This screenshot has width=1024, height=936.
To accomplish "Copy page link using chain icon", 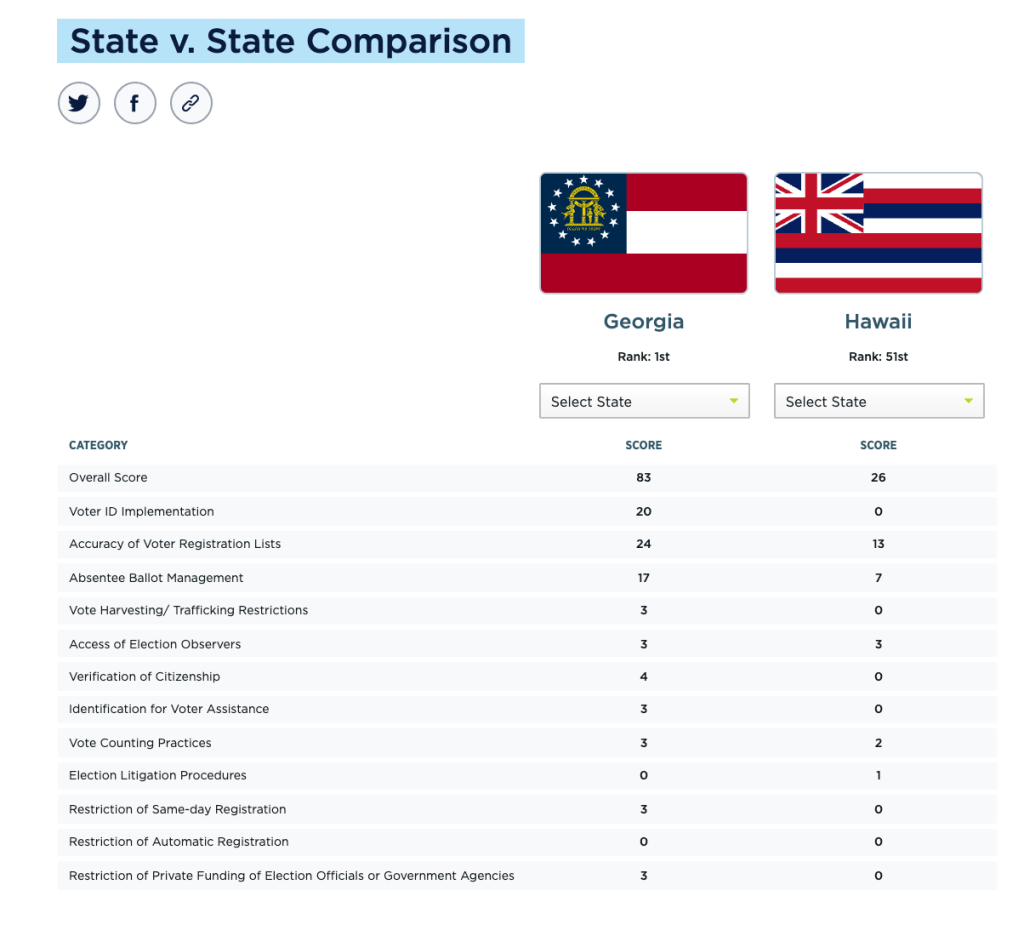I will pyautogui.click(x=191, y=103).
